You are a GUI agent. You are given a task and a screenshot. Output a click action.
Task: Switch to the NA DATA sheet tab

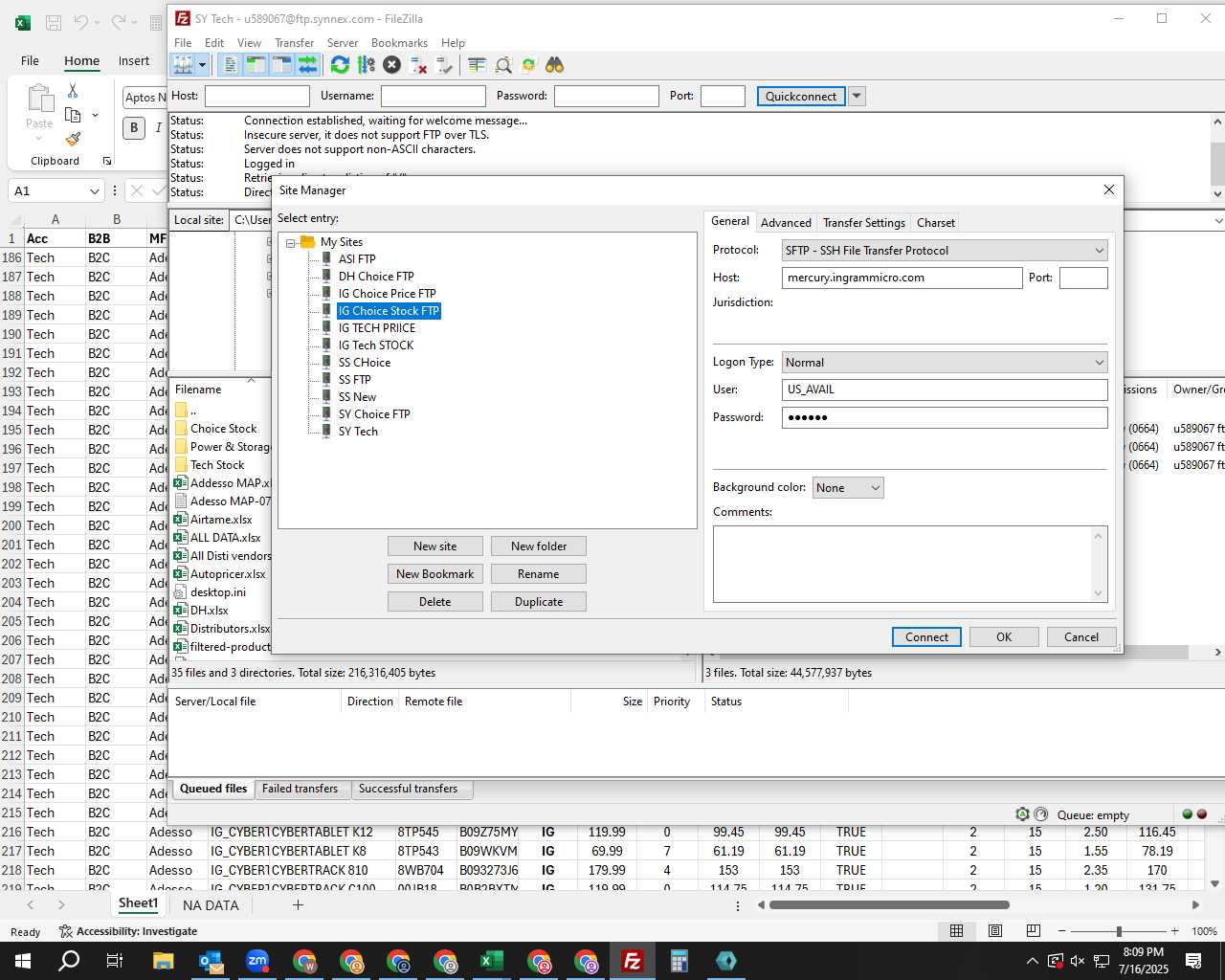(211, 905)
